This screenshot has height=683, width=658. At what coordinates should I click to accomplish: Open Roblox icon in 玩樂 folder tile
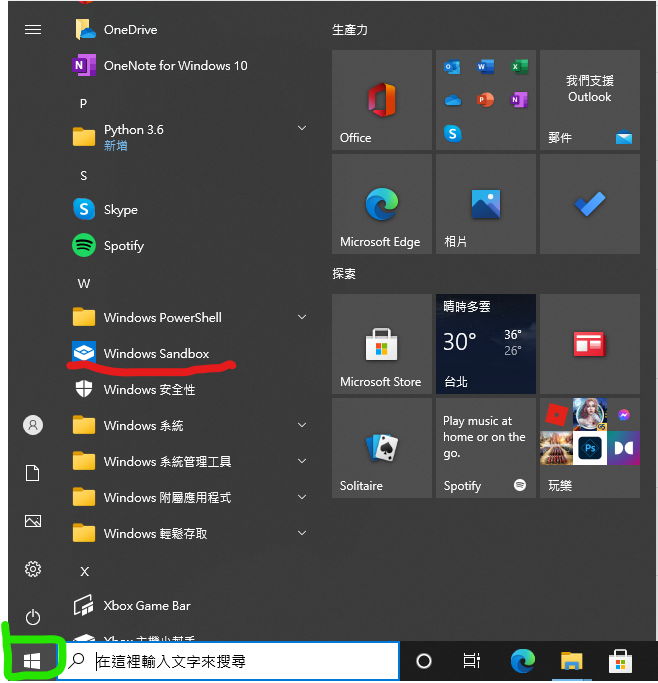point(556,414)
